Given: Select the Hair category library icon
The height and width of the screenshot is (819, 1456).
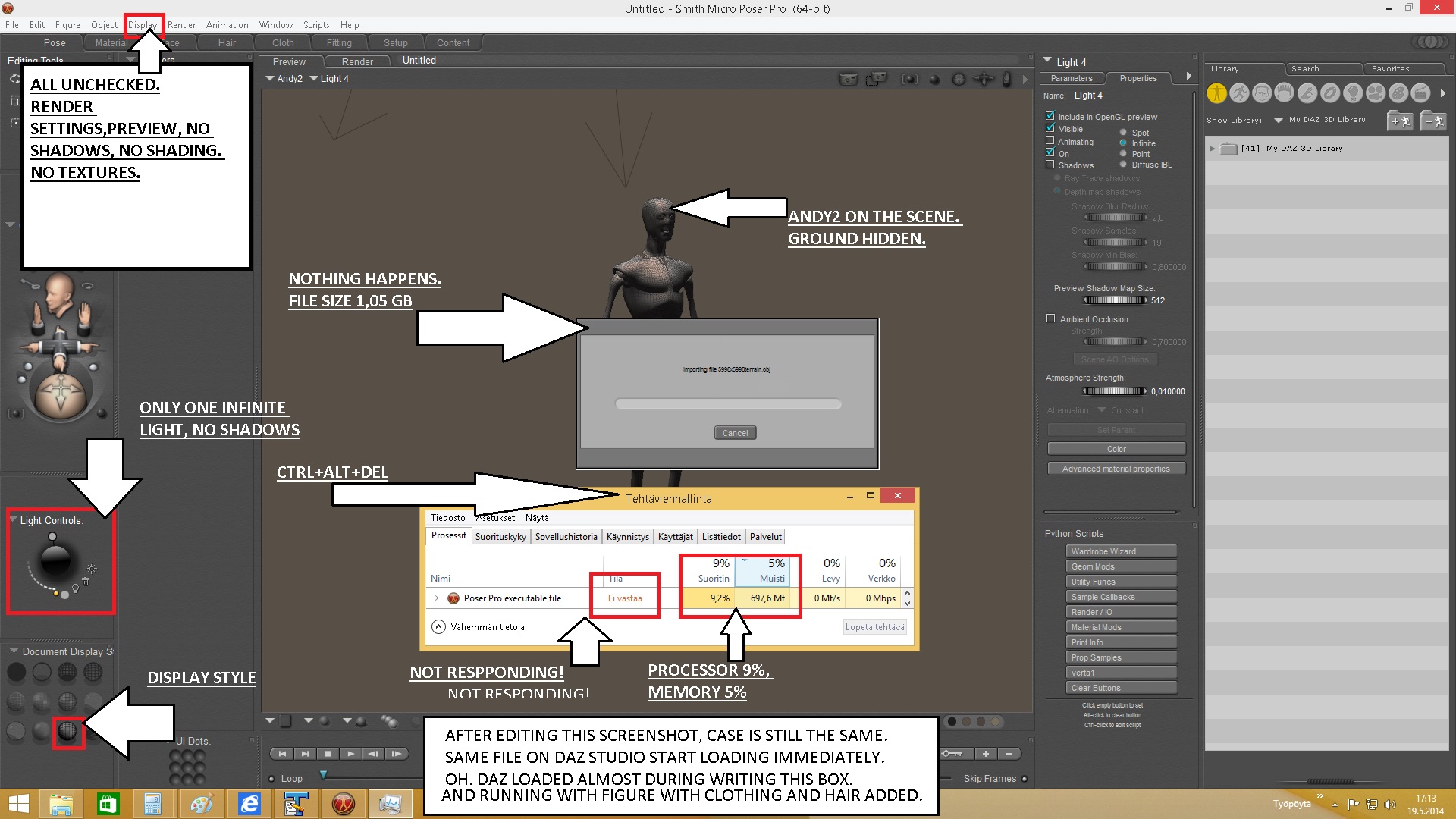Looking at the screenshot, I should (1285, 93).
